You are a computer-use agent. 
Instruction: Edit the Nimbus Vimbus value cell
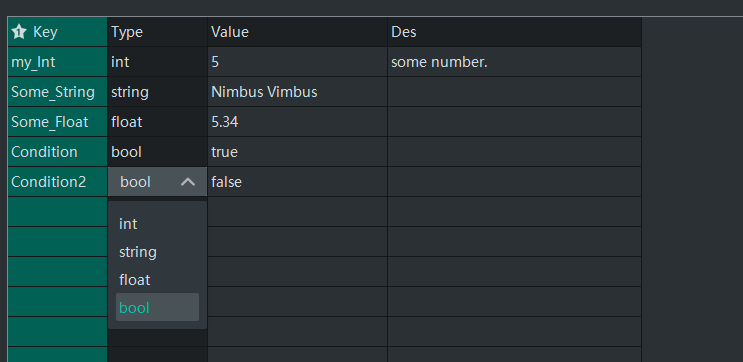pyautogui.click(x=298, y=91)
